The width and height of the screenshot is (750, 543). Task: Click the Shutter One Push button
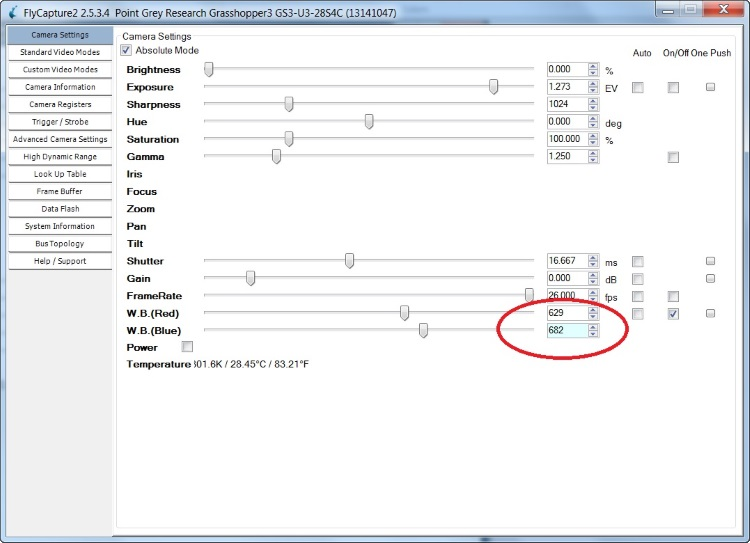[710, 261]
